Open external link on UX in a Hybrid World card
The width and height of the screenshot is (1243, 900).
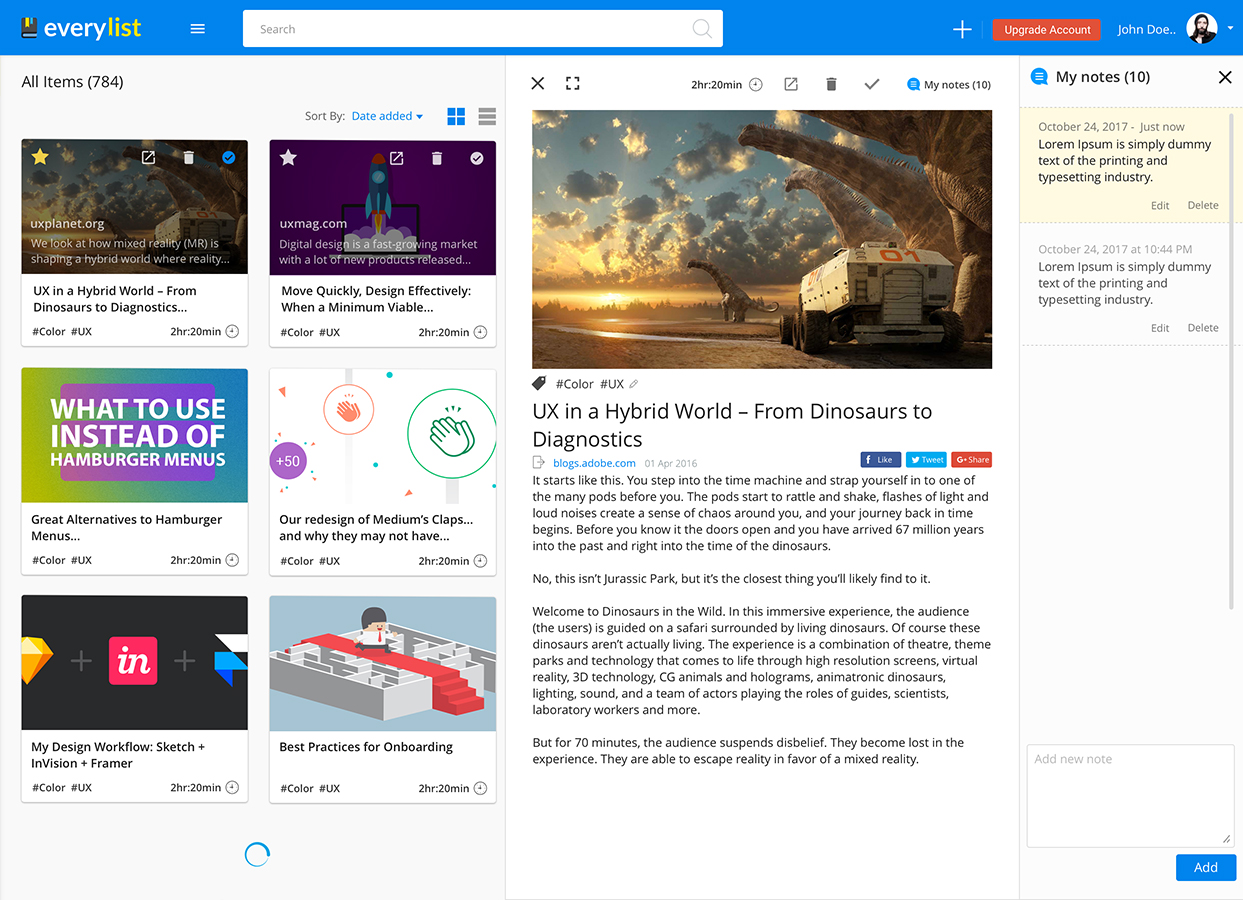pyautogui.click(x=148, y=158)
